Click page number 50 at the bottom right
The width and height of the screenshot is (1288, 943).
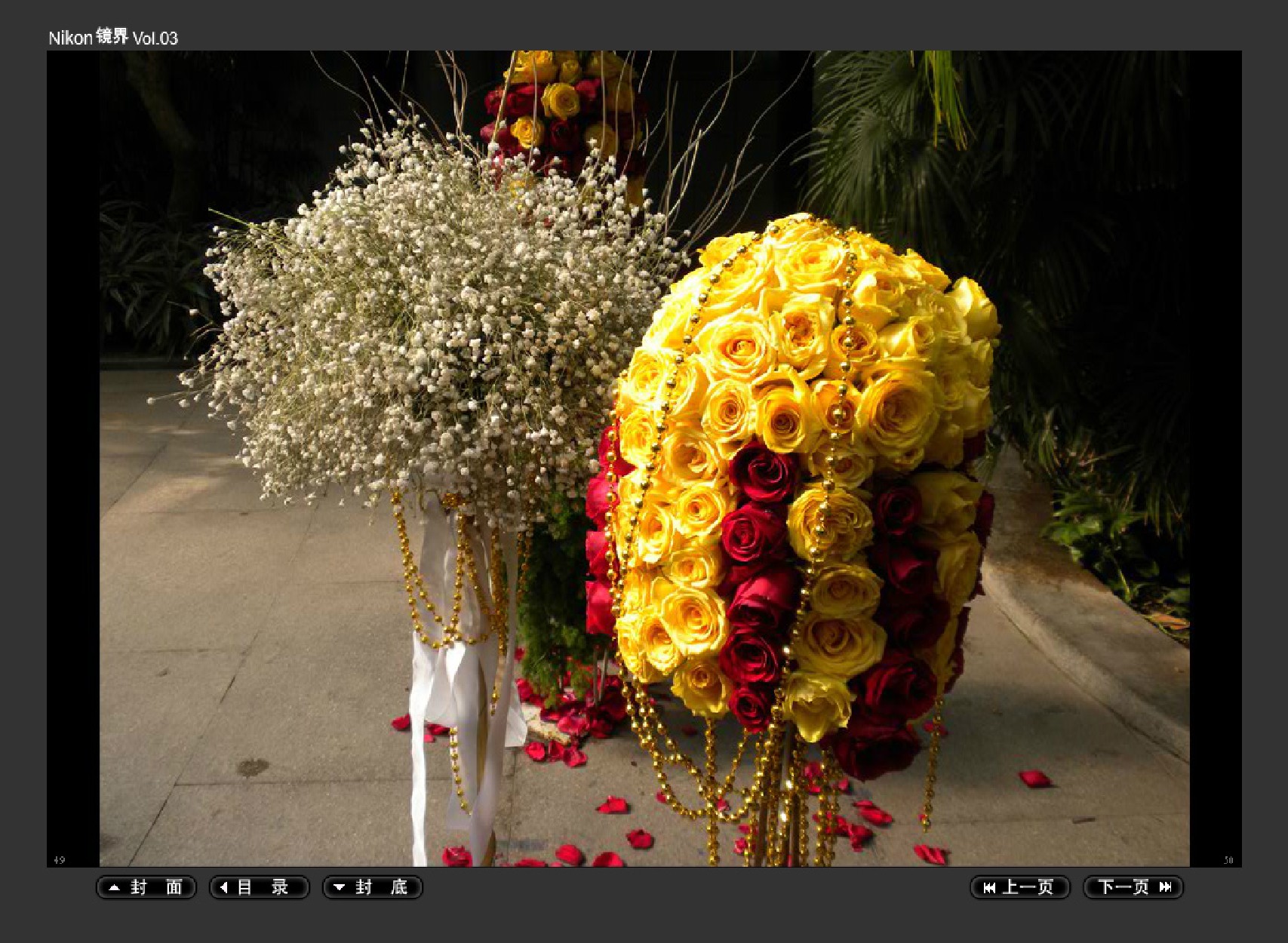coord(1228,860)
